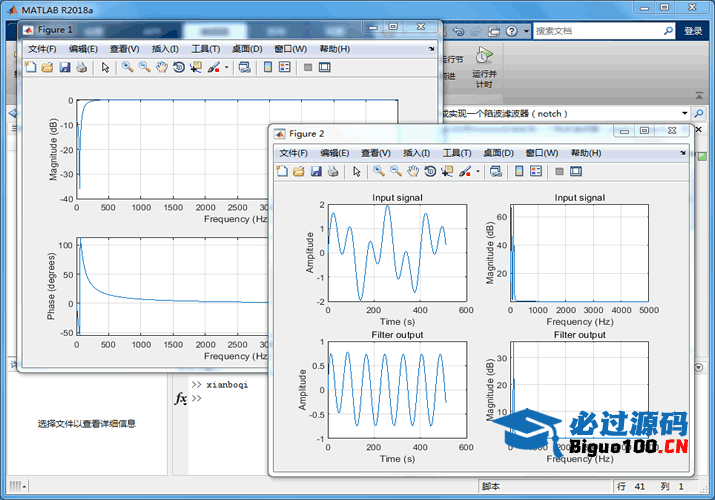Open 桌面(D) menu in Figure 2
715x500 pixels.
tap(498, 153)
